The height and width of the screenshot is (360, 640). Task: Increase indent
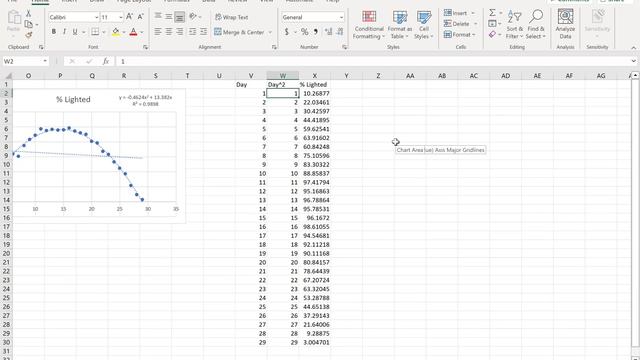point(203,32)
